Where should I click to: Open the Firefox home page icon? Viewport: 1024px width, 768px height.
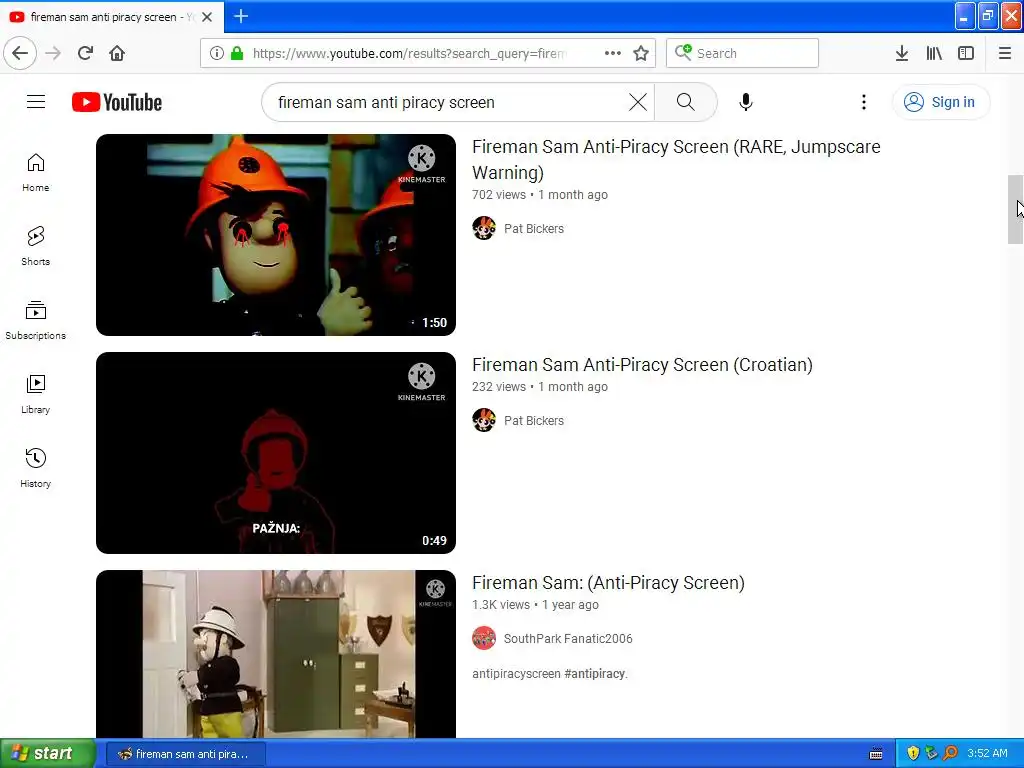point(117,53)
